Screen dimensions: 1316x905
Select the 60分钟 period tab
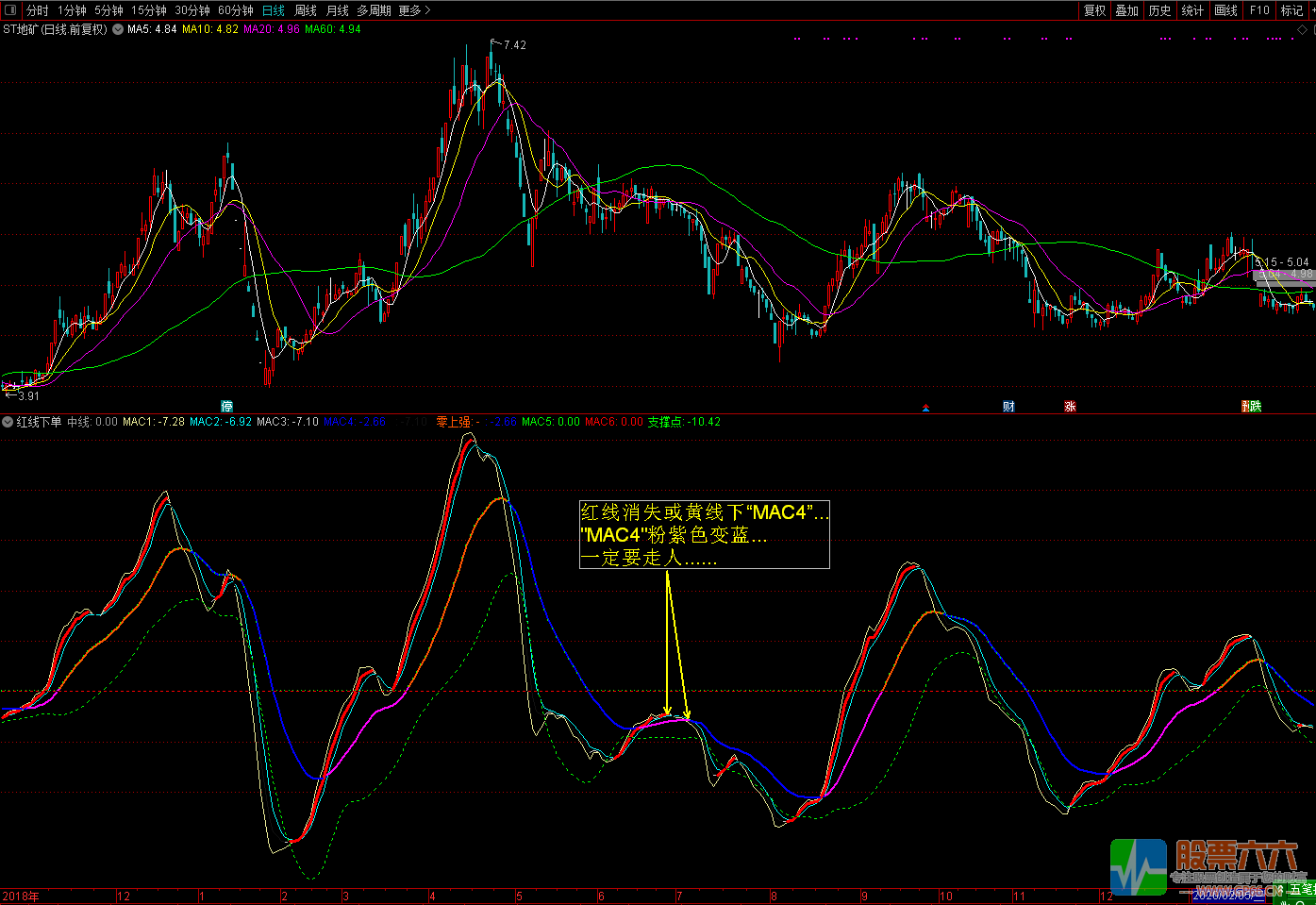(x=236, y=10)
